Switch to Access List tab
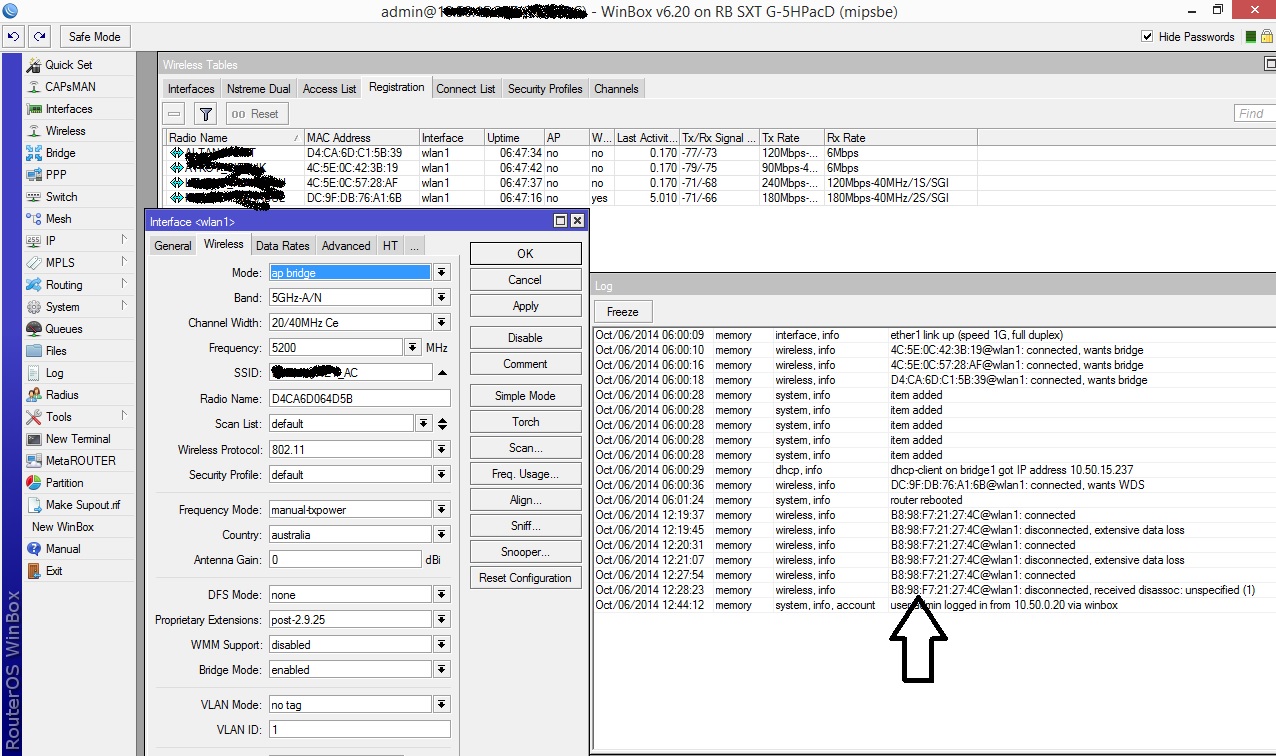The height and width of the screenshot is (756, 1276). pos(329,89)
